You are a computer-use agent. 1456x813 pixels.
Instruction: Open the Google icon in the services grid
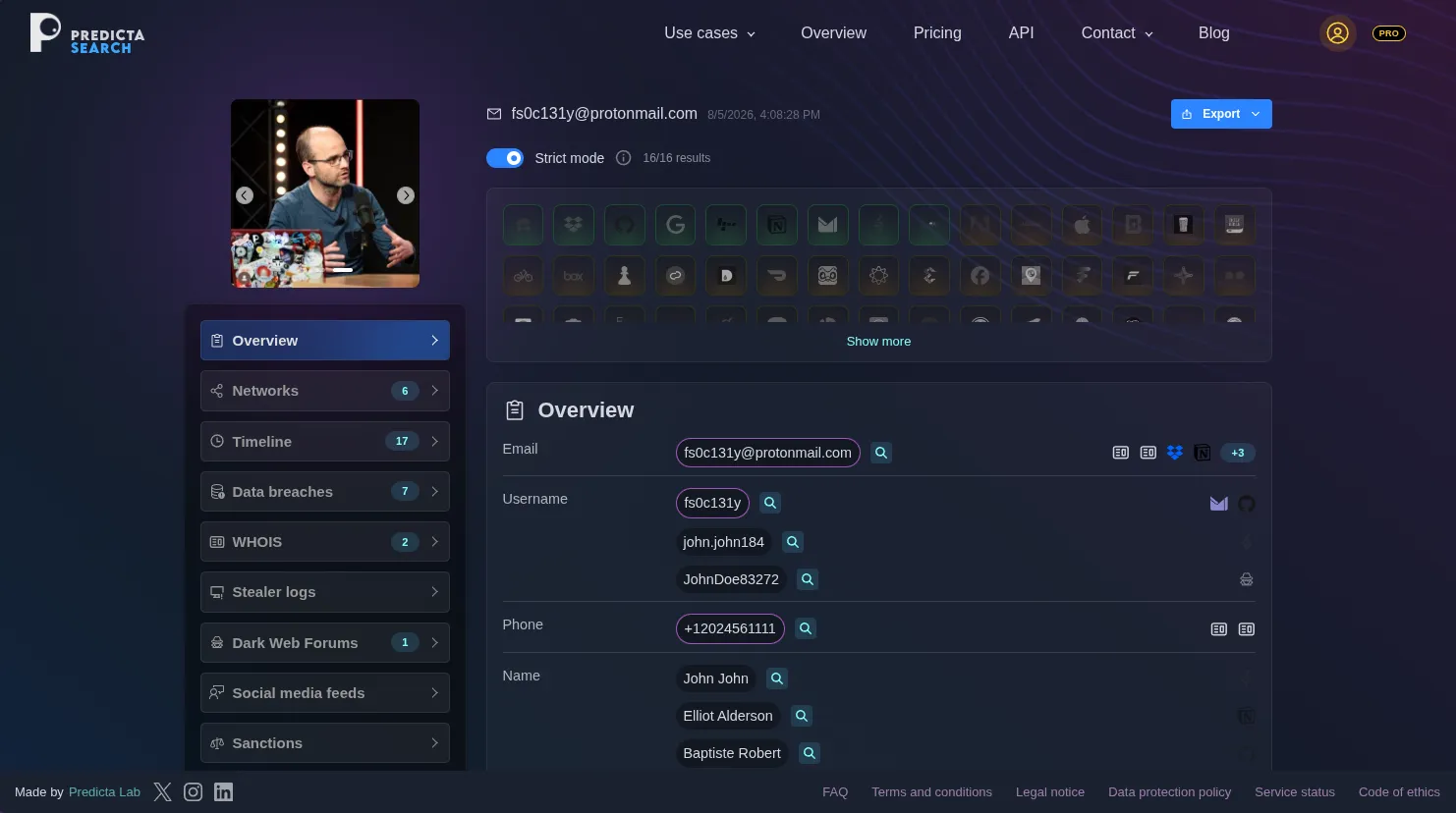pyautogui.click(x=676, y=225)
